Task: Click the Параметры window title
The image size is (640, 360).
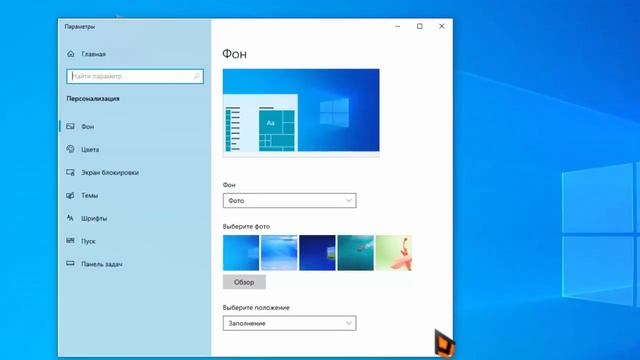Action: coord(80,27)
